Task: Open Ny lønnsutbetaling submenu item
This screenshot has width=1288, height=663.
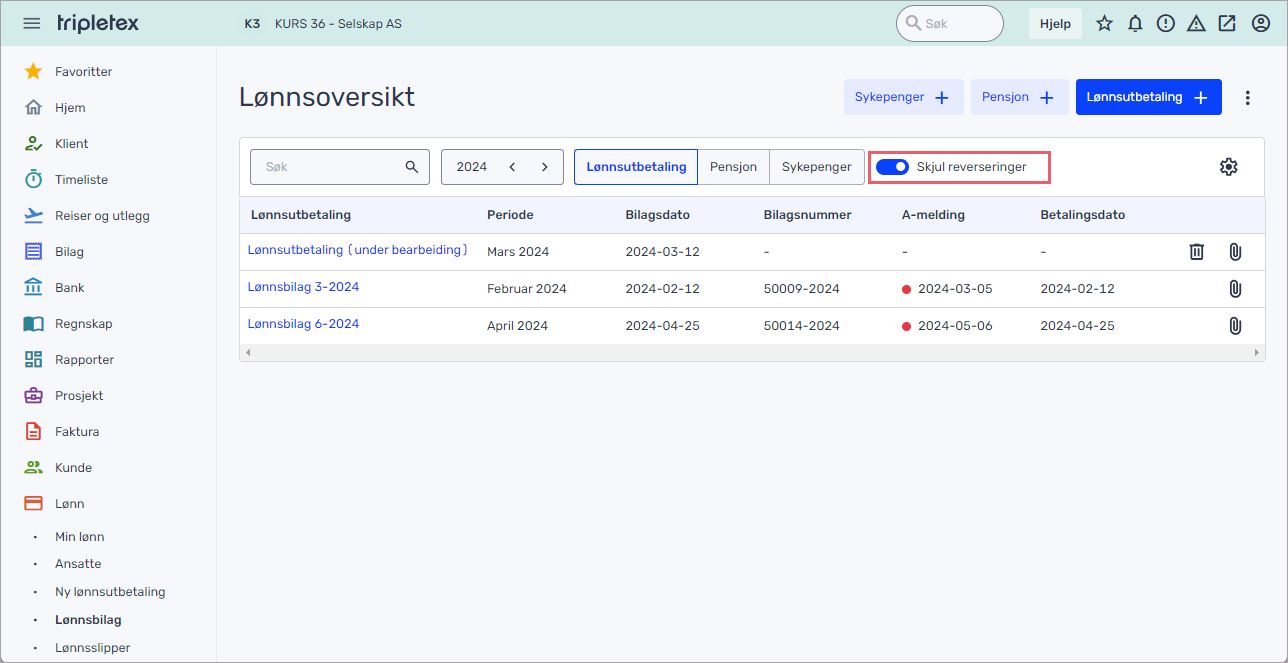Action: point(110,592)
